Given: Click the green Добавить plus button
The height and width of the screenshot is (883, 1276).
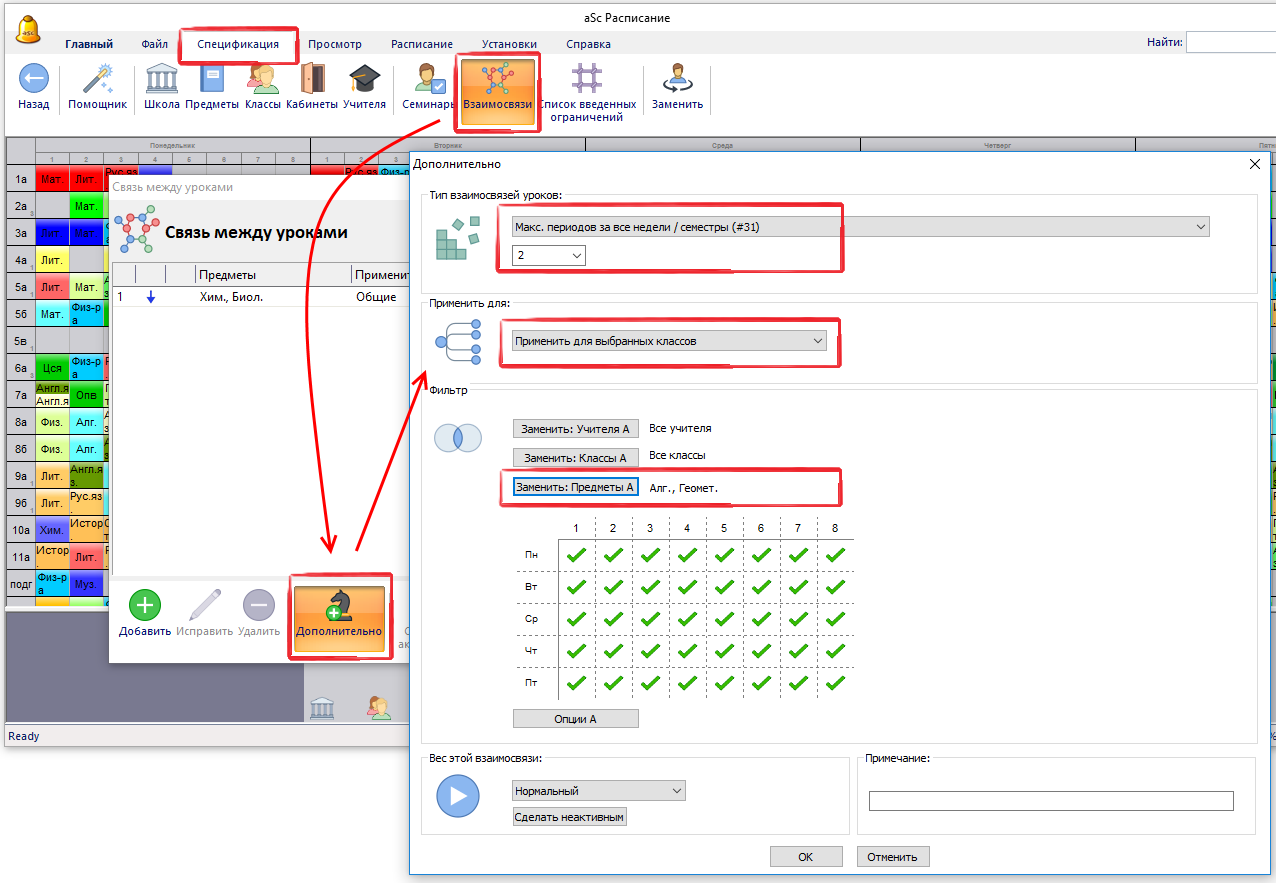Looking at the screenshot, I should [145, 606].
